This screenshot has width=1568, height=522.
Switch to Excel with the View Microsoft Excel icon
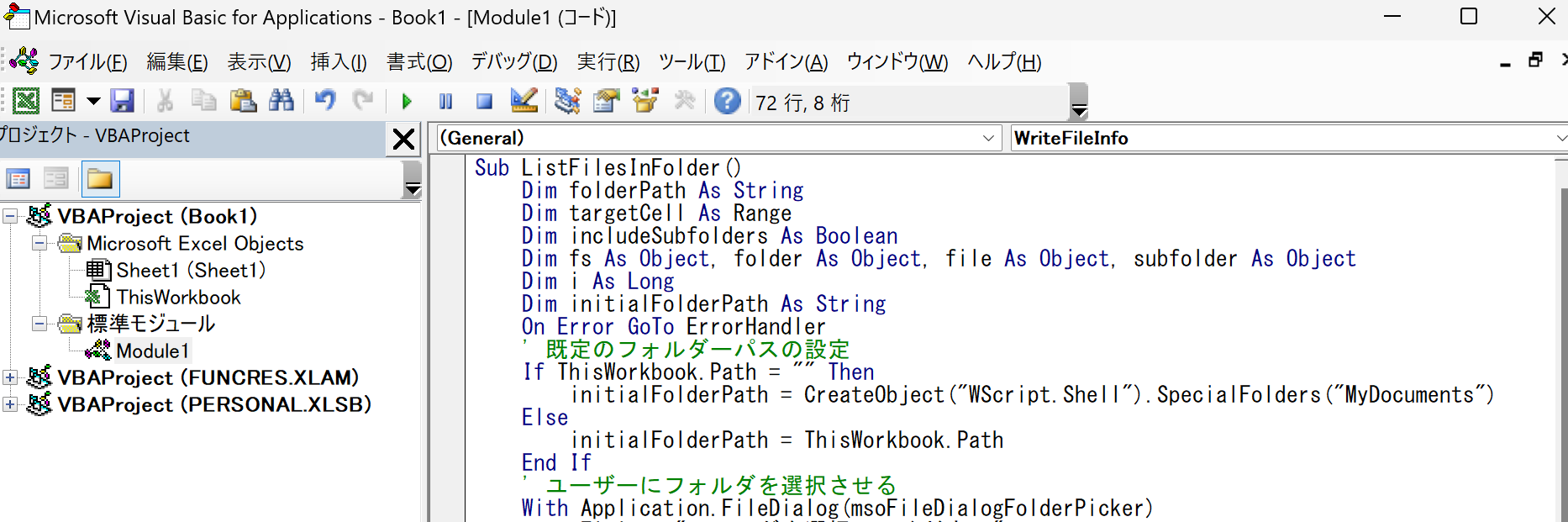coord(26,102)
